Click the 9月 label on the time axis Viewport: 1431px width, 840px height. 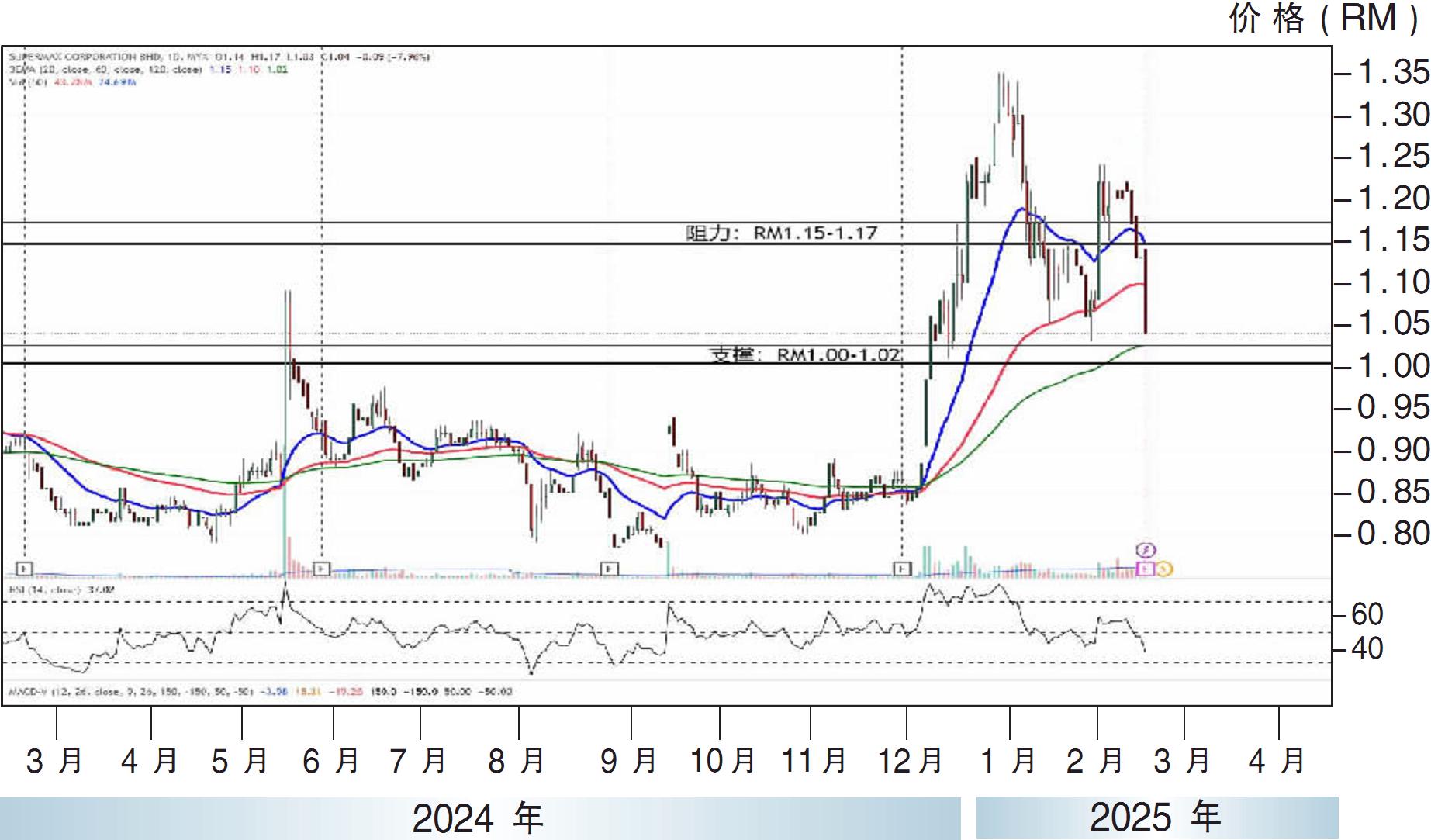tap(629, 762)
